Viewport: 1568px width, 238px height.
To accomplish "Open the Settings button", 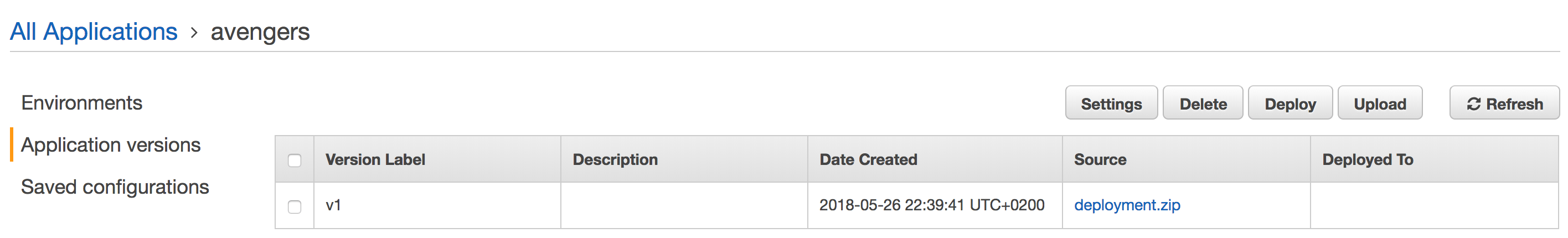I will coord(1111,103).
